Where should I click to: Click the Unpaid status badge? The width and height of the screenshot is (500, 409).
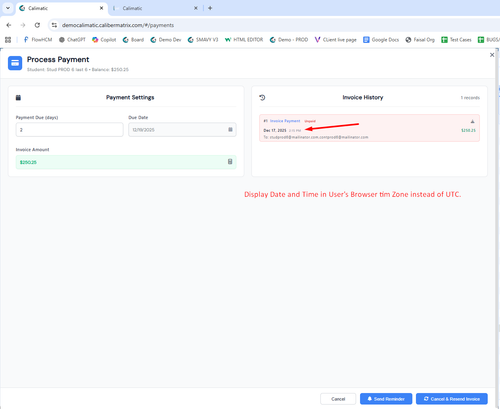[x=310, y=121]
